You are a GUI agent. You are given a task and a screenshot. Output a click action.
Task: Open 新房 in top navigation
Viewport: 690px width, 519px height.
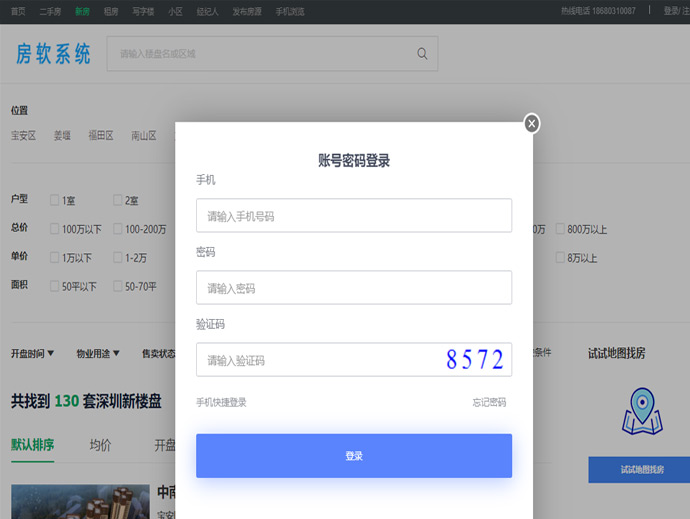click(82, 11)
